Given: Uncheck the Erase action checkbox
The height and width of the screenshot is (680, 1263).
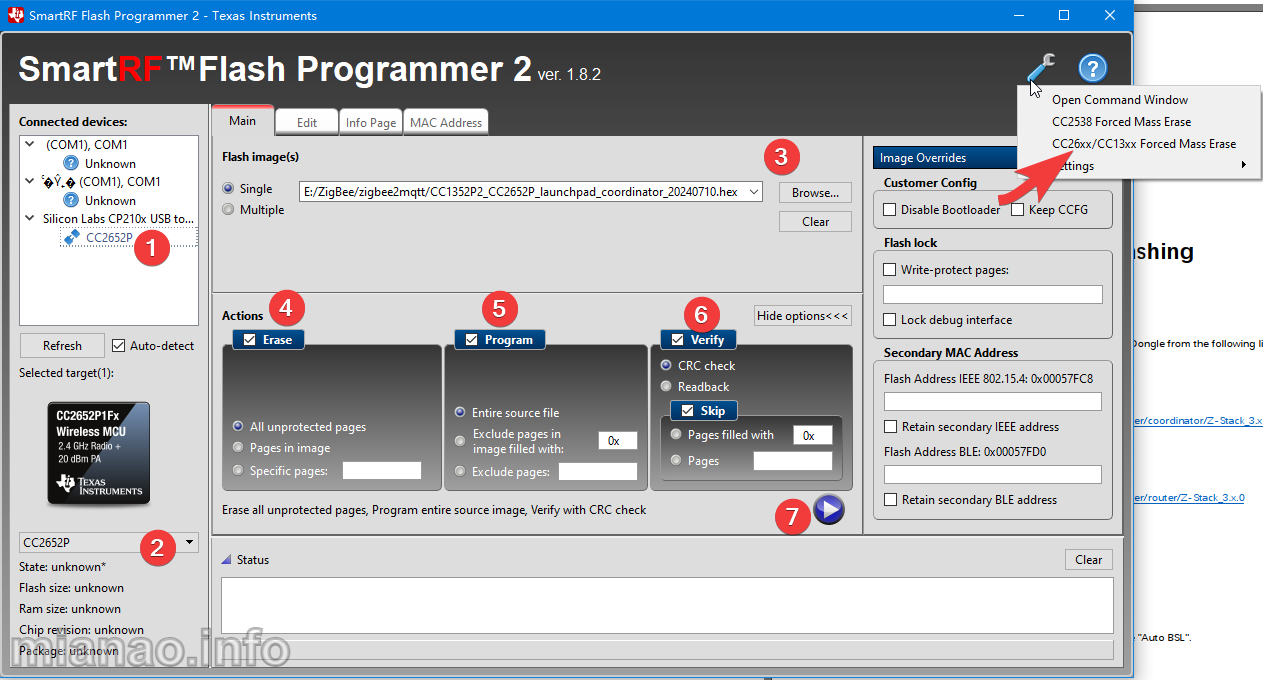Looking at the screenshot, I should tap(249, 339).
